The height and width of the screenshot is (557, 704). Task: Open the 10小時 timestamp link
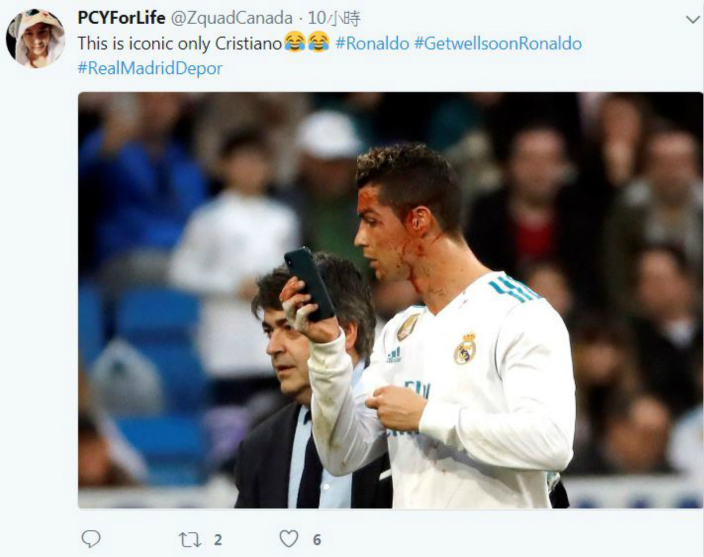click(334, 18)
